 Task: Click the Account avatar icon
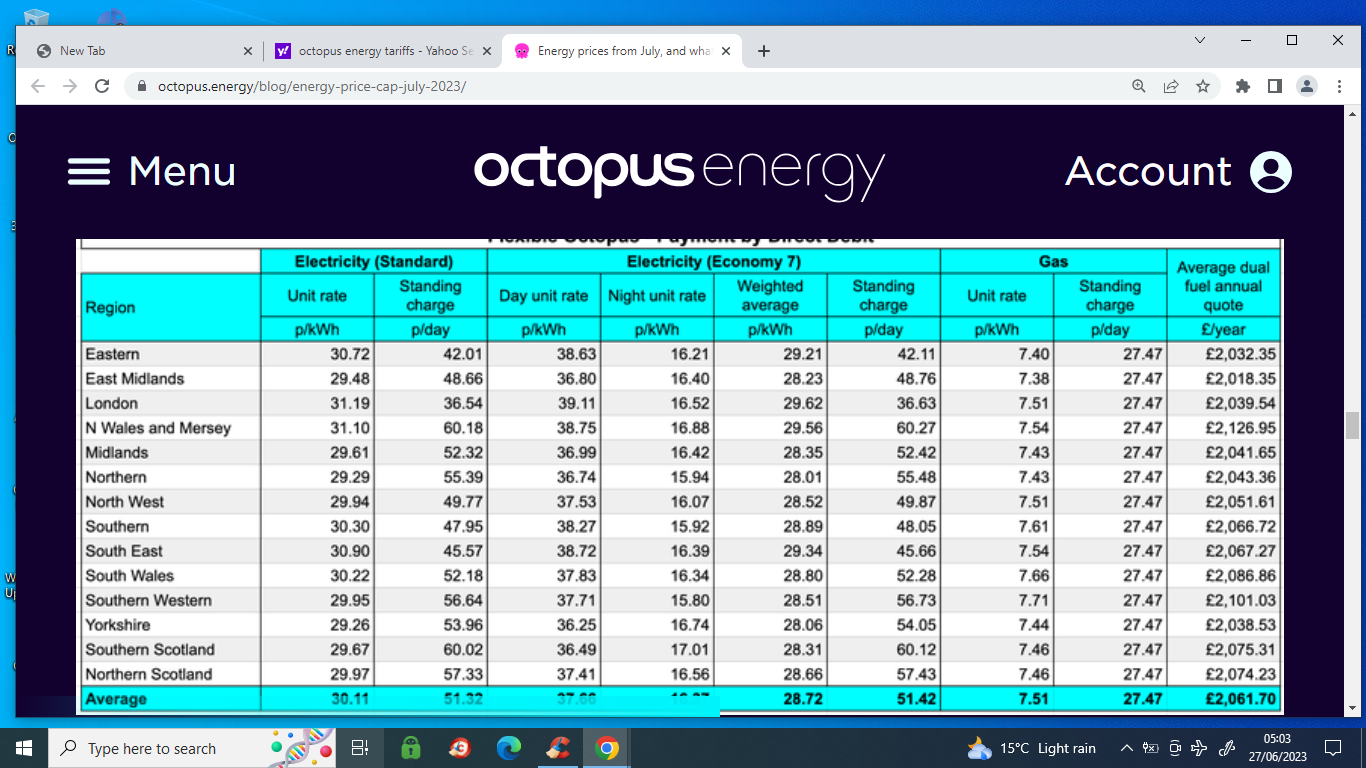(x=1271, y=172)
